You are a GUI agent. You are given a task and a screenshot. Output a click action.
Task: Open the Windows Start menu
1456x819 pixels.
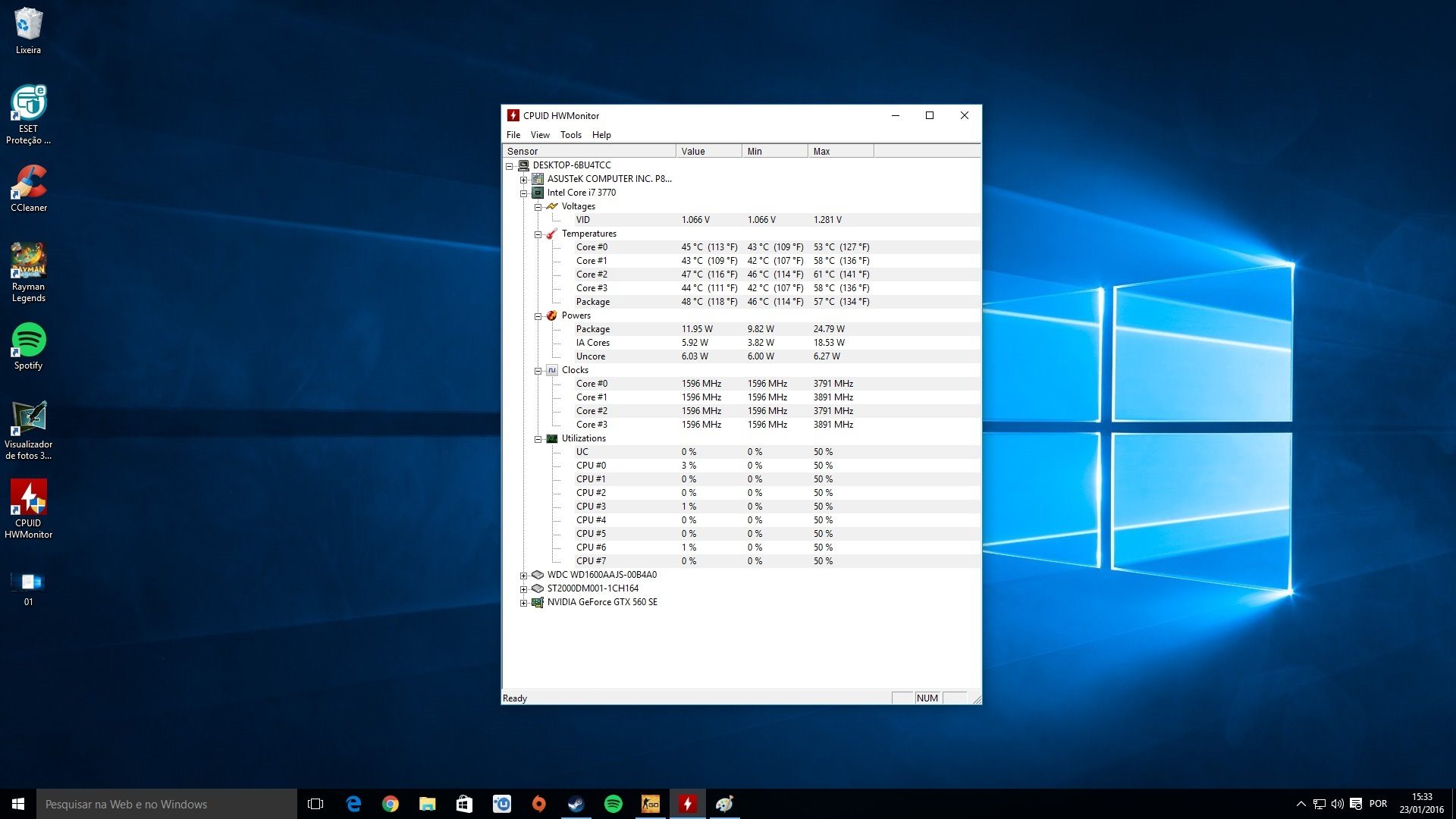point(18,804)
